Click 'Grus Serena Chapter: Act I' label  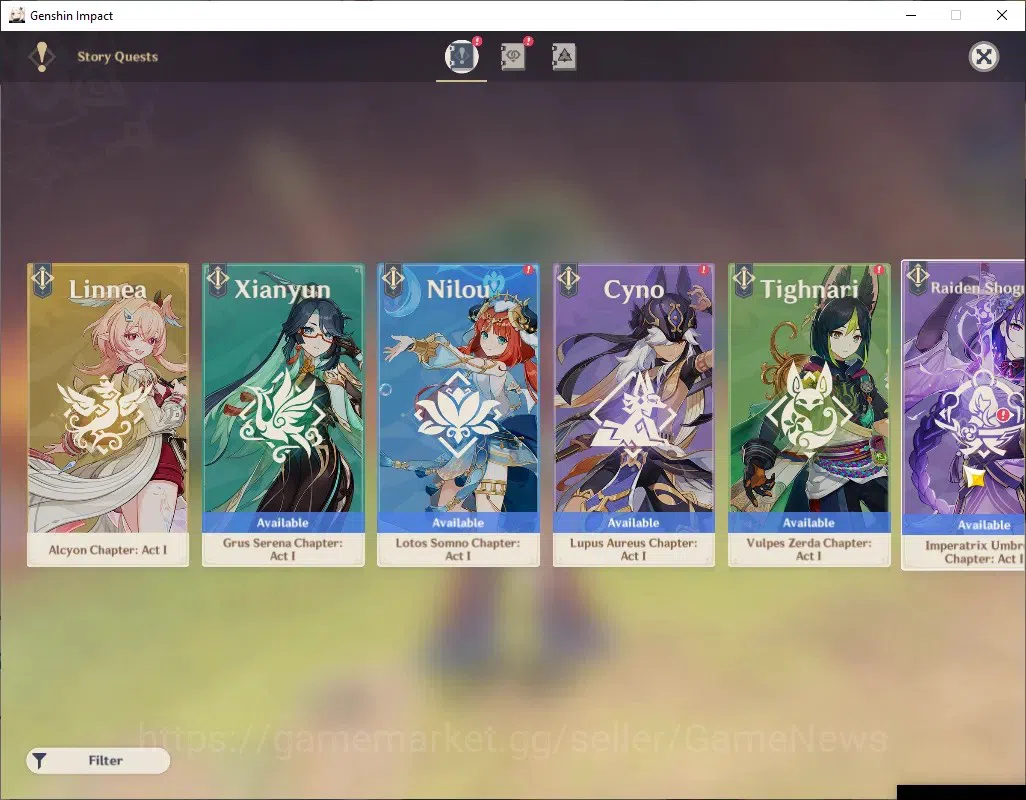pos(283,549)
